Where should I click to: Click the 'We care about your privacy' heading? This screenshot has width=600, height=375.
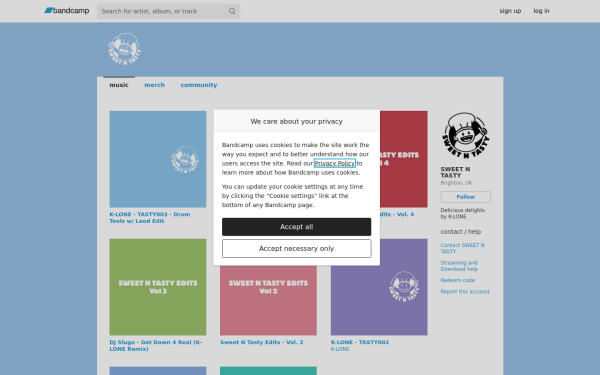pos(296,121)
